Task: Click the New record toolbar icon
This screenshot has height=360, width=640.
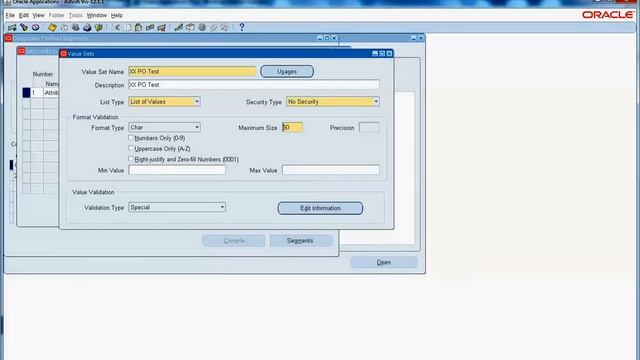Action: pos(12,27)
